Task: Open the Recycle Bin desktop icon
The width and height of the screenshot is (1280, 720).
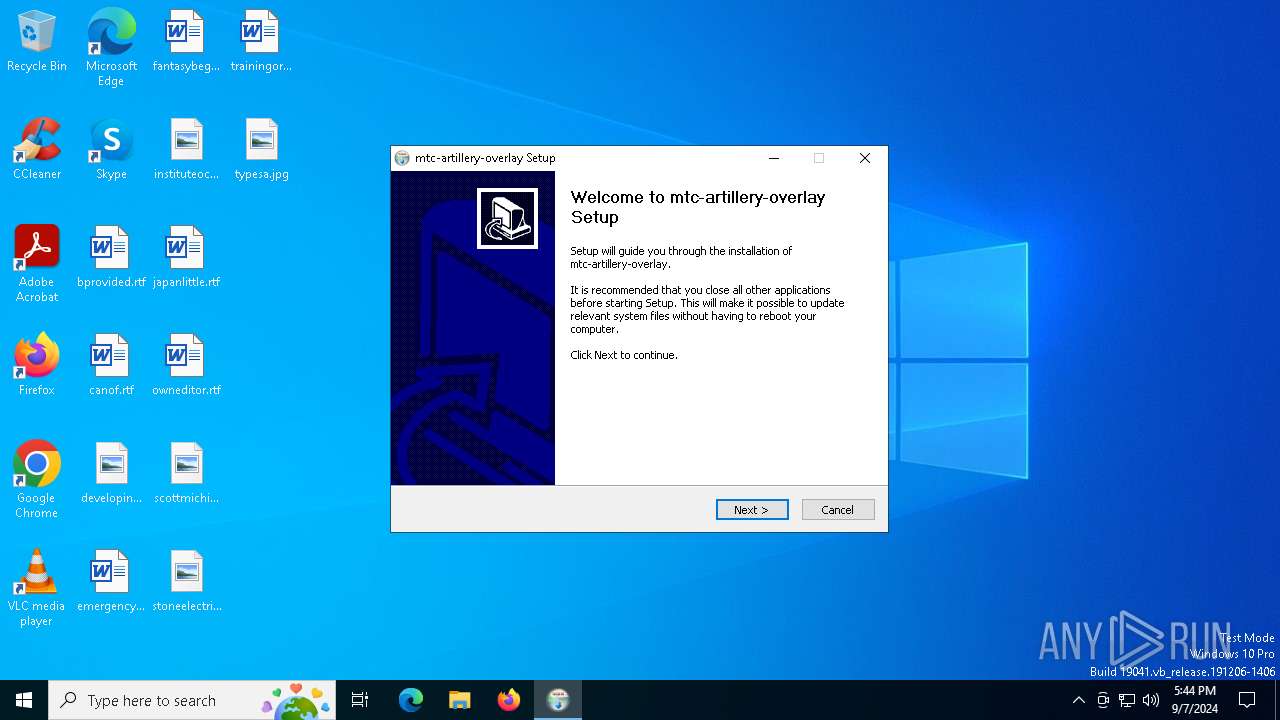Action: pyautogui.click(x=37, y=41)
